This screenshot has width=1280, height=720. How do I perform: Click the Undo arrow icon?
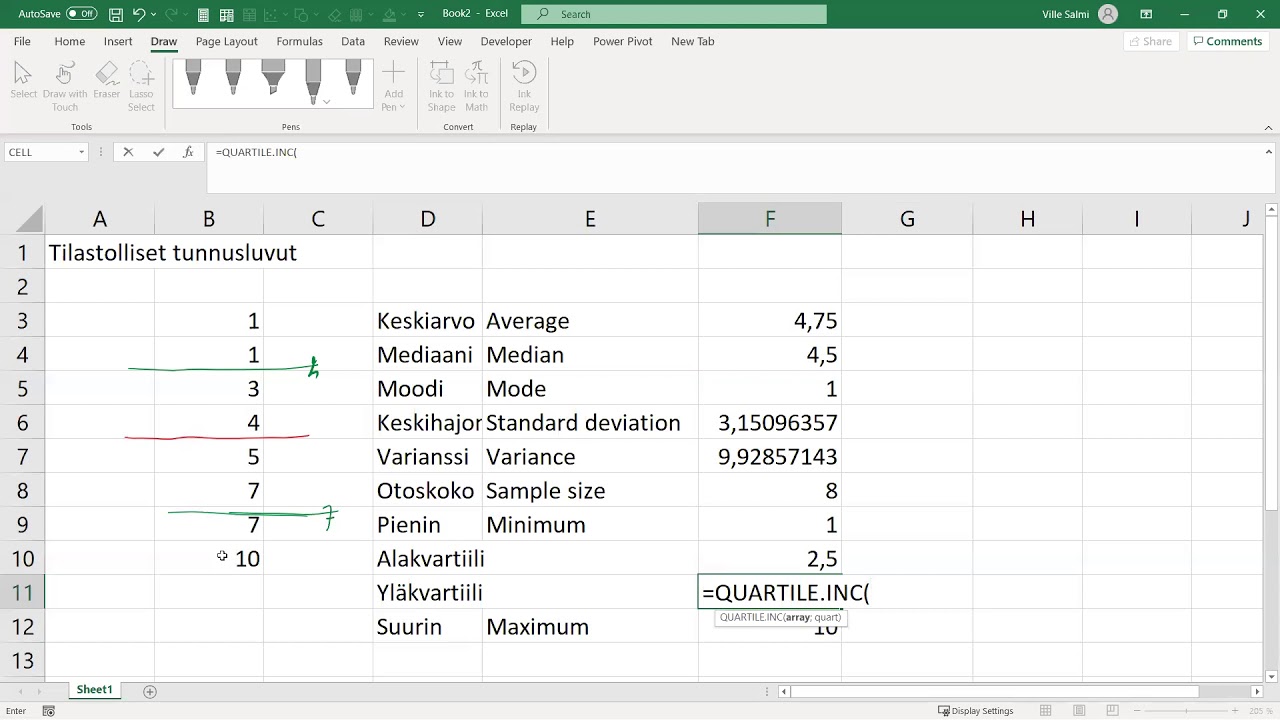pos(139,14)
